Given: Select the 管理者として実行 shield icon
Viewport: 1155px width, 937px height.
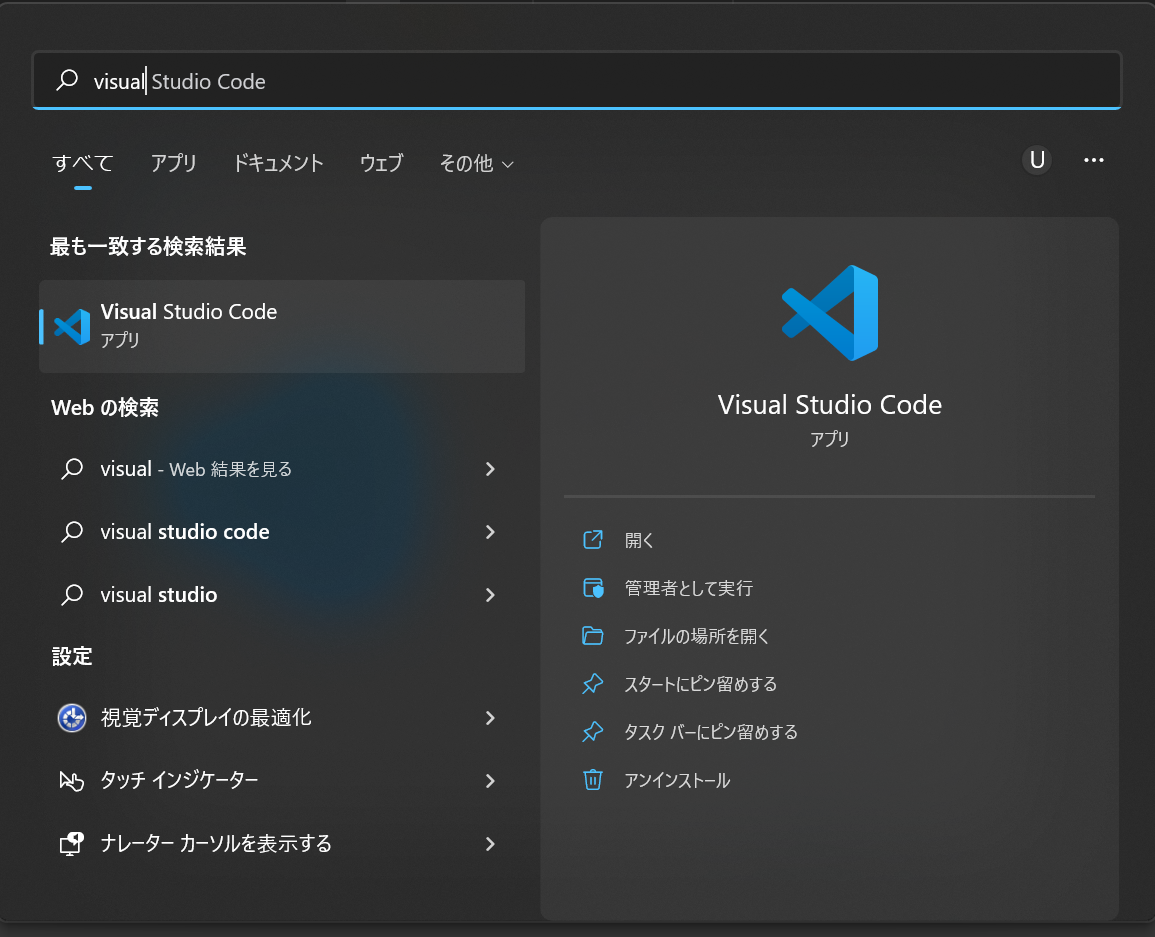Looking at the screenshot, I should 594,588.
